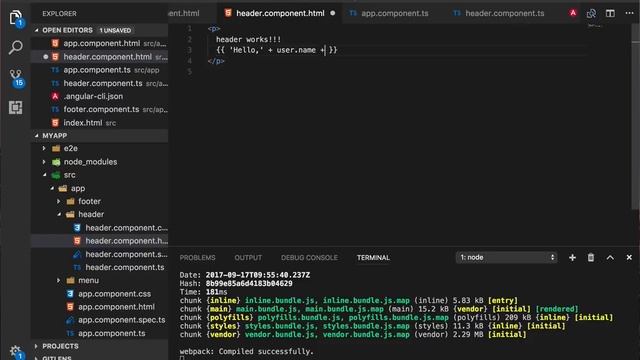Switch to the TERMINAL tab
640x360 pixels.
(x=373, y=258)
